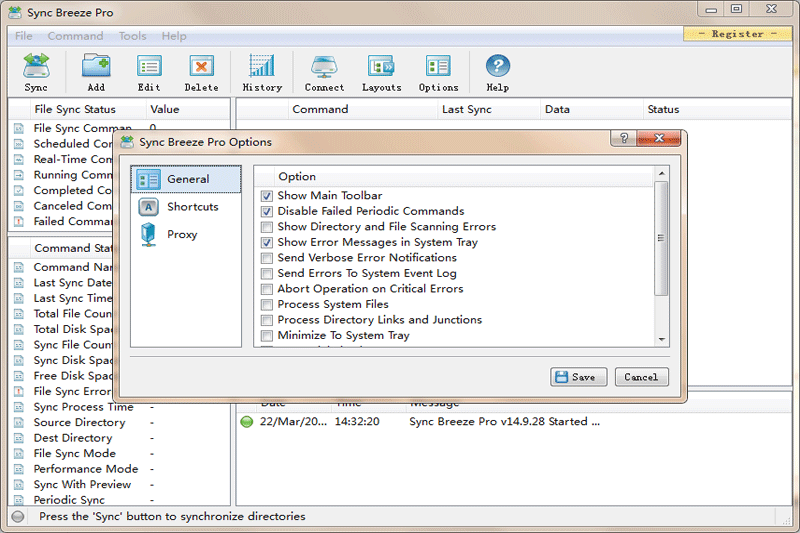Check Minimize To System Tray option
Viewport: 800px width, 533px height.
(267, 336)
